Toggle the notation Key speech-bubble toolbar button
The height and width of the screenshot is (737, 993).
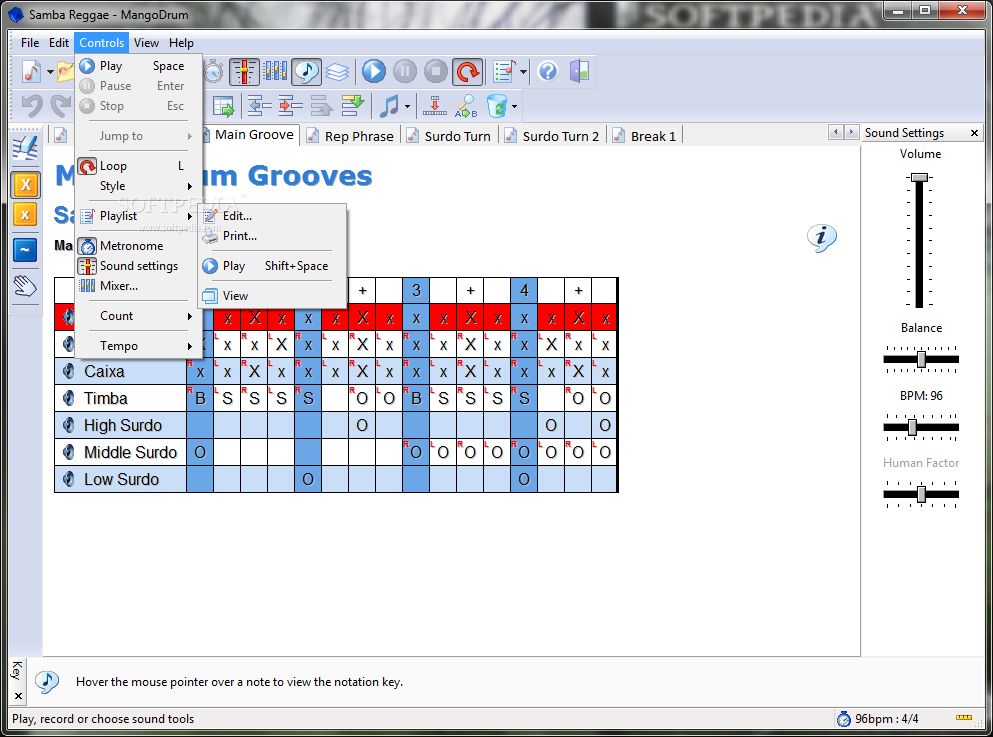[x=307, y=72]
